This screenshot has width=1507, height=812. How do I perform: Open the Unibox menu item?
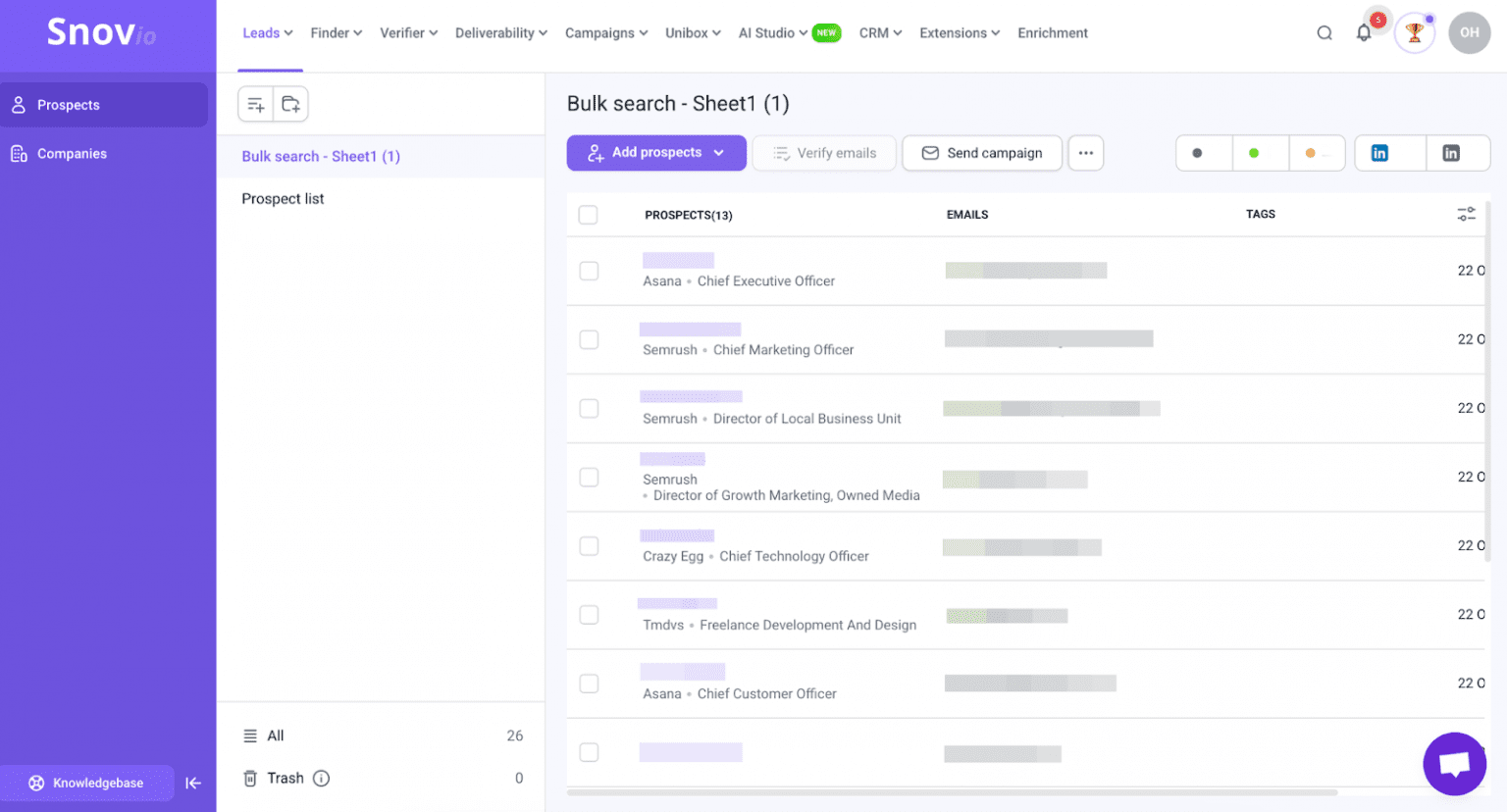[693, 32]
